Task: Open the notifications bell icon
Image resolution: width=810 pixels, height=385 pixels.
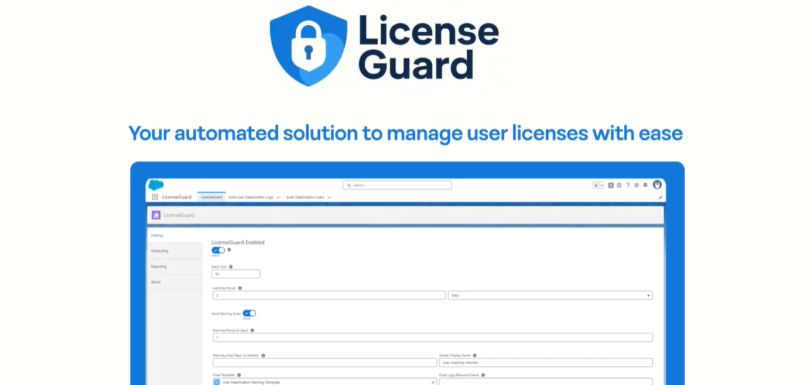Action: [645, 185]
